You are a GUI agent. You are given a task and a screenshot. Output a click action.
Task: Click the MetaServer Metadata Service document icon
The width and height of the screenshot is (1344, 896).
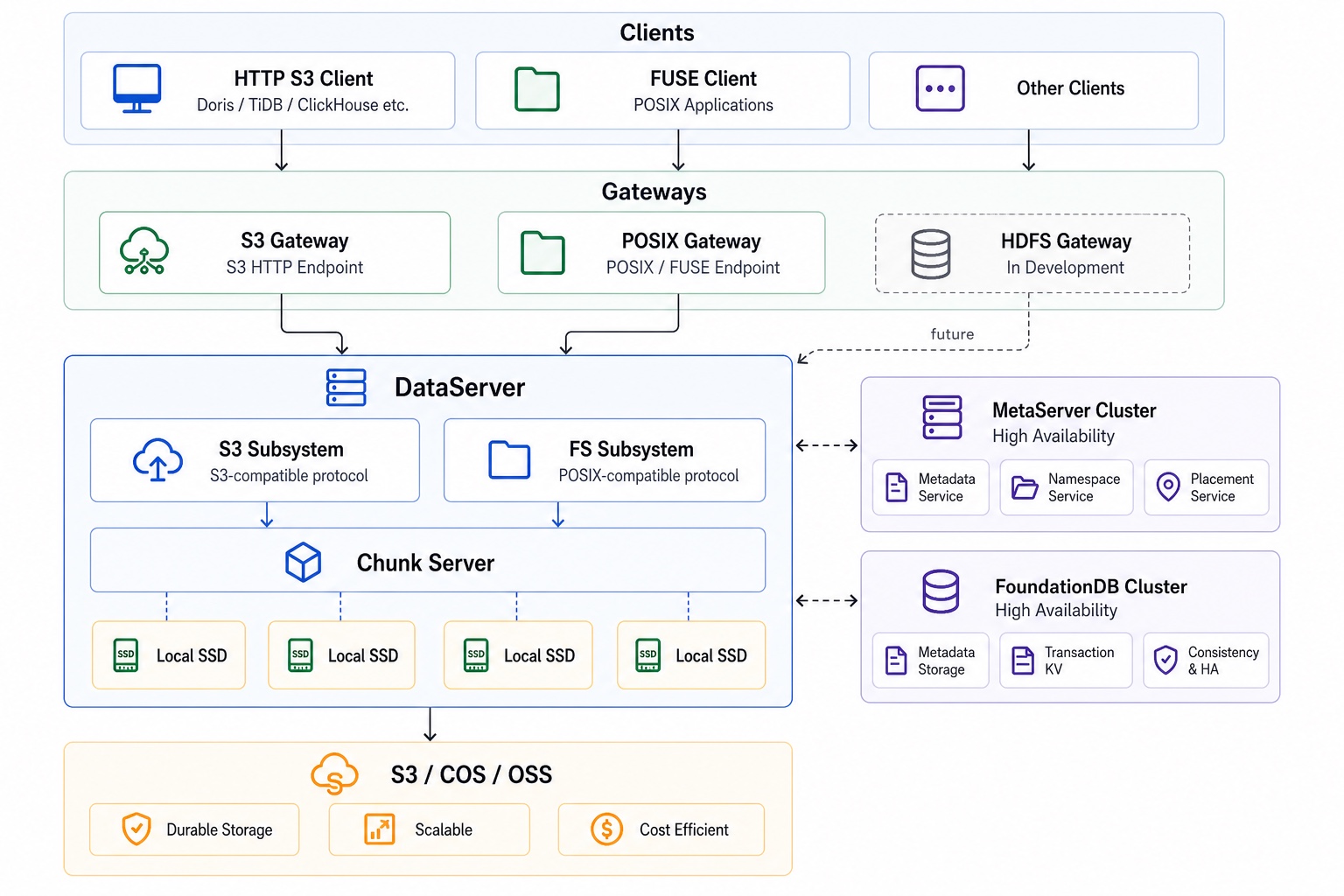pos(897,486)
